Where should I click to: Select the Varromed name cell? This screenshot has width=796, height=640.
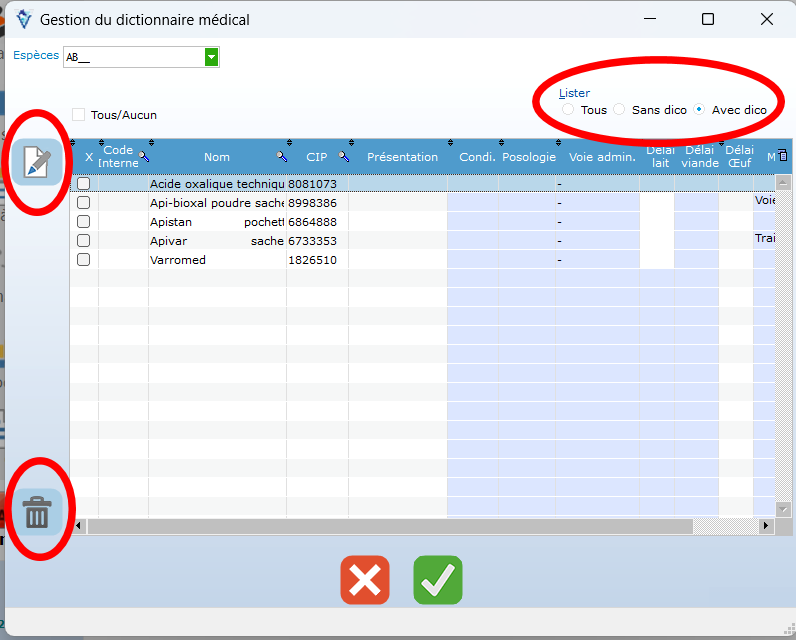coord(217,260)
